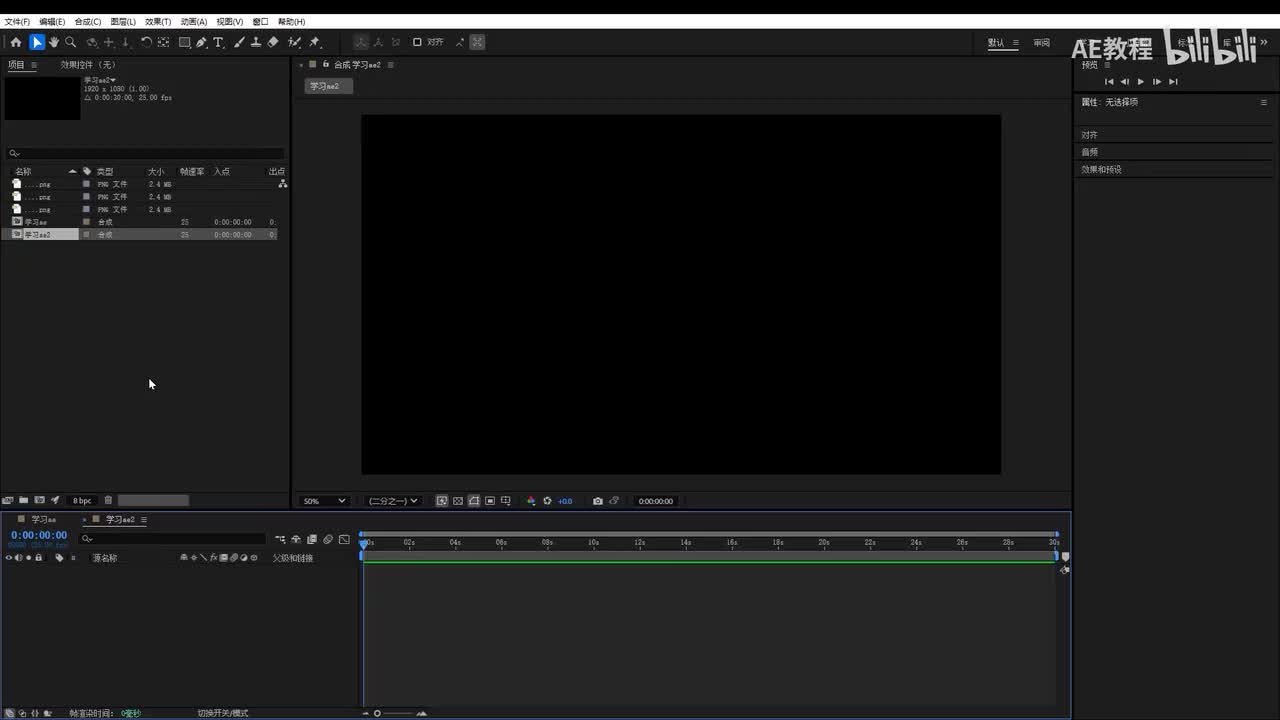Enable the 对齐 snapping checkbox
Screen dimensions: 1280x720
[417, 42]
